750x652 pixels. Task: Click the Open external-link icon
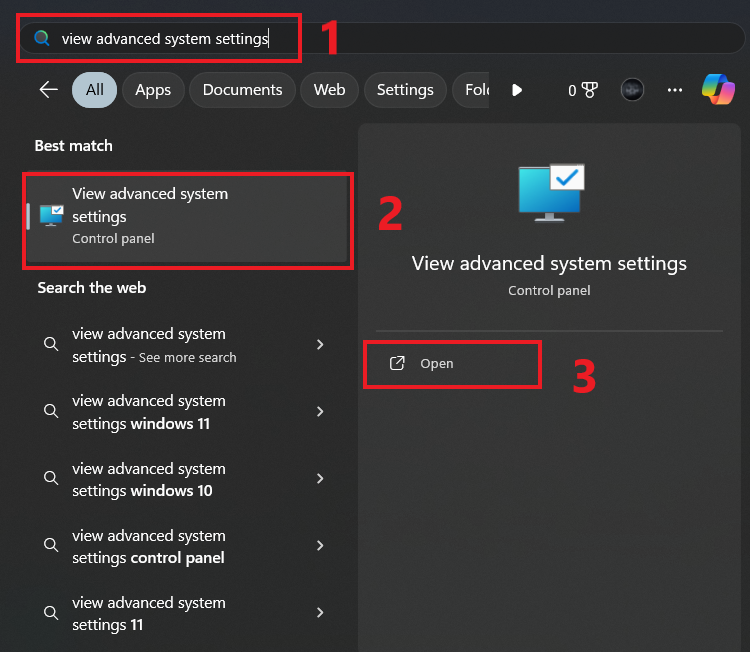(x=397, y=364)
